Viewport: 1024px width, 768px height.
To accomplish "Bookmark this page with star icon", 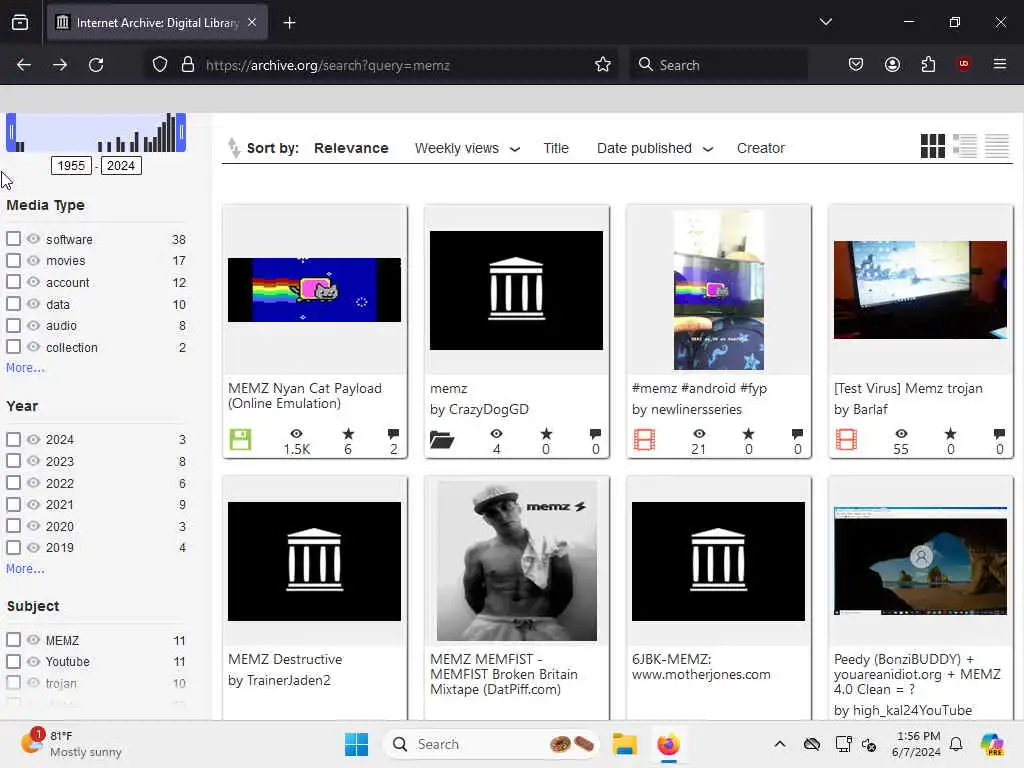I will coord(603,65).
